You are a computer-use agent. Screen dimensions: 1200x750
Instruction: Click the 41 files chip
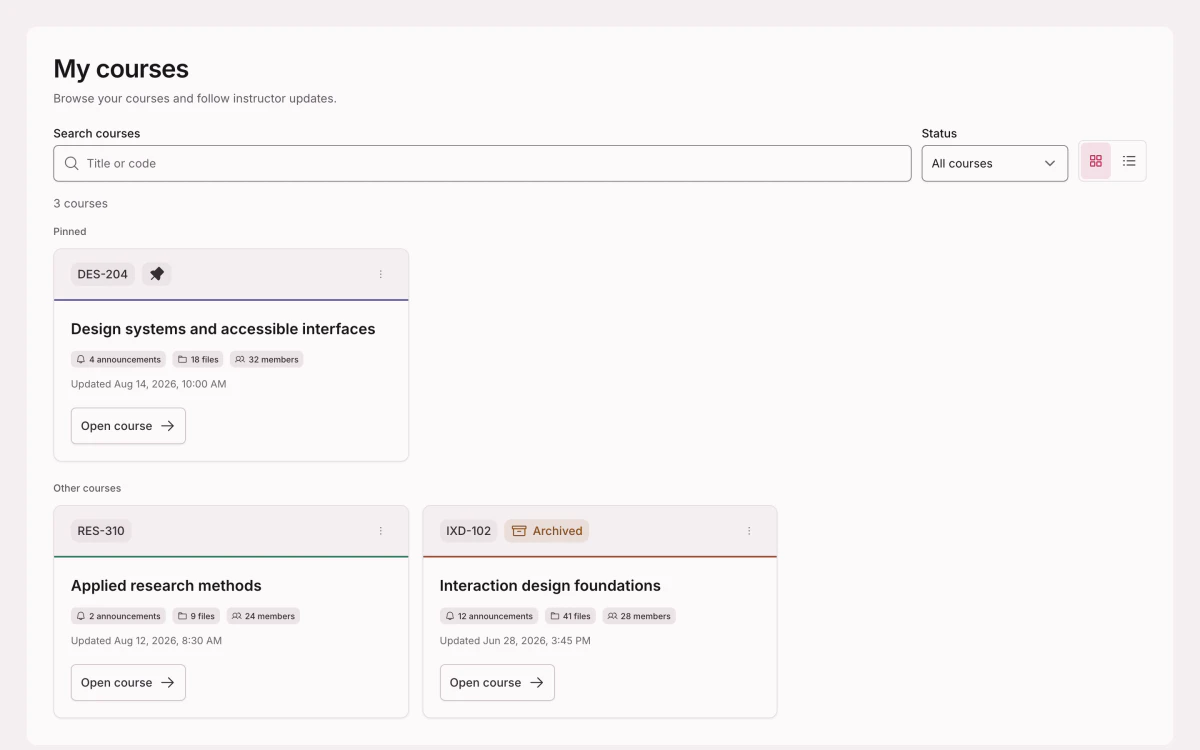tap(570, 616)
